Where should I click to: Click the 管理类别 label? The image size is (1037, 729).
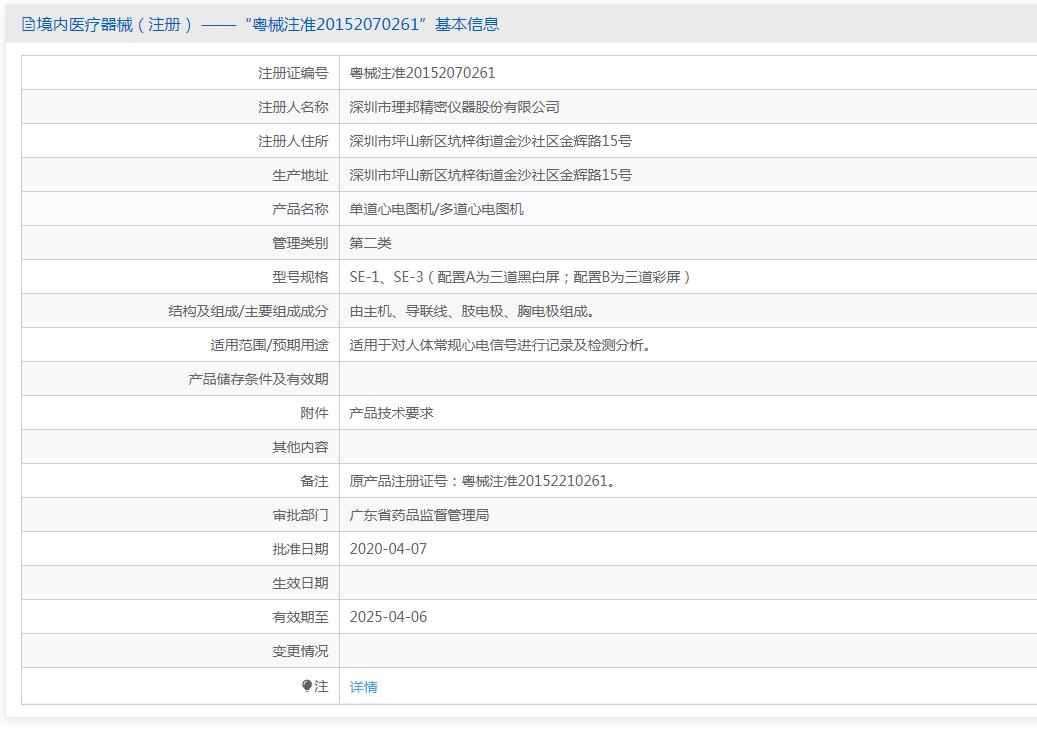pyautogui.click(x=300, y=243)
